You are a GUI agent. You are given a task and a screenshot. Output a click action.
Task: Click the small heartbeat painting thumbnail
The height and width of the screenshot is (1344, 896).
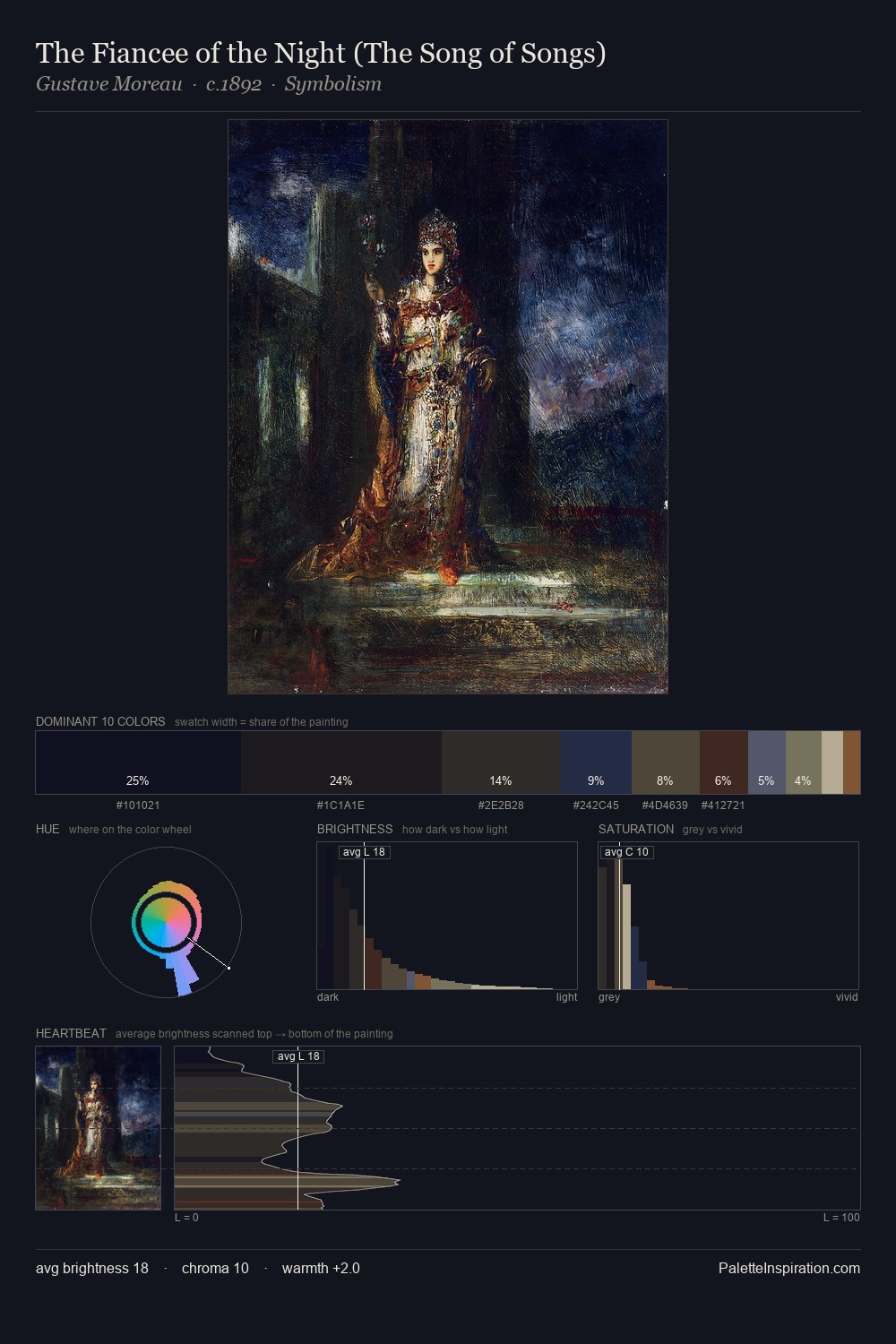99,1128
